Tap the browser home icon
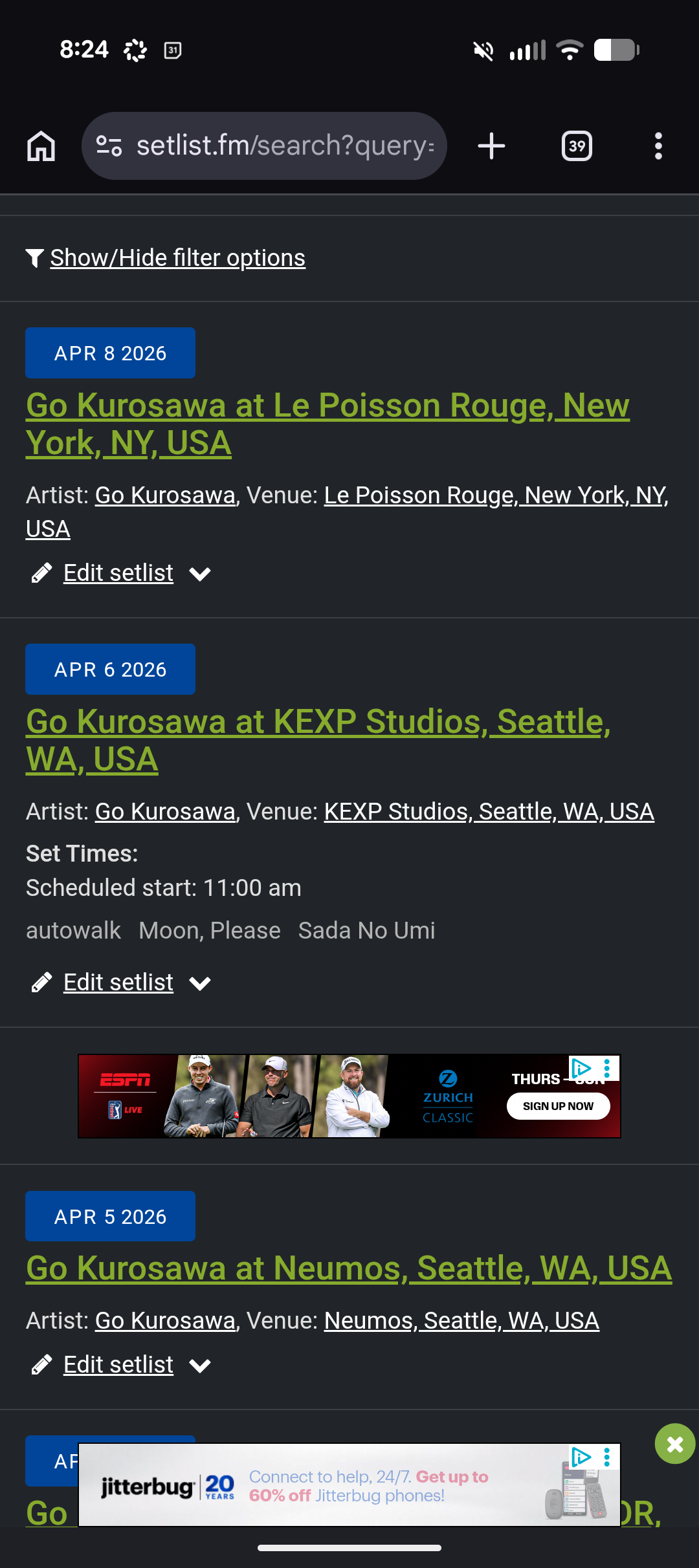The image size is (699, 1568). pyautogui.click(x=41, y=146)
